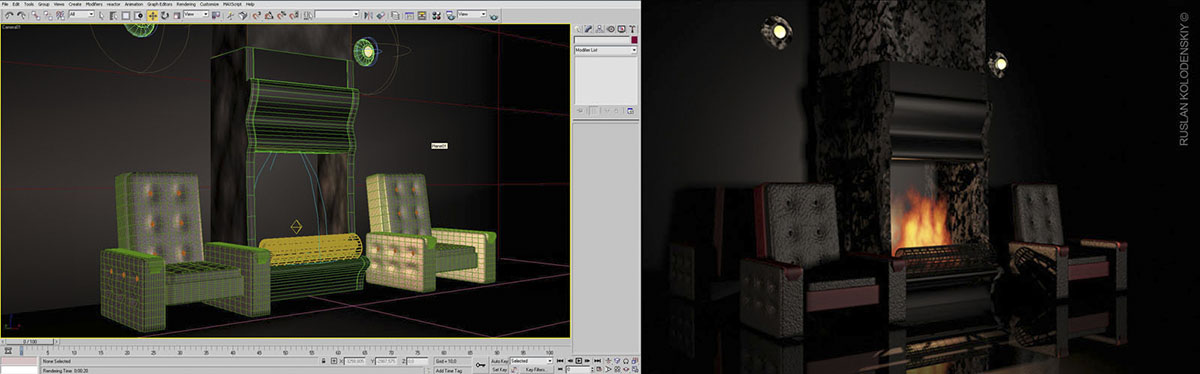Click the object color swatch
The image size is (1200, 374).
click(633, 39)
